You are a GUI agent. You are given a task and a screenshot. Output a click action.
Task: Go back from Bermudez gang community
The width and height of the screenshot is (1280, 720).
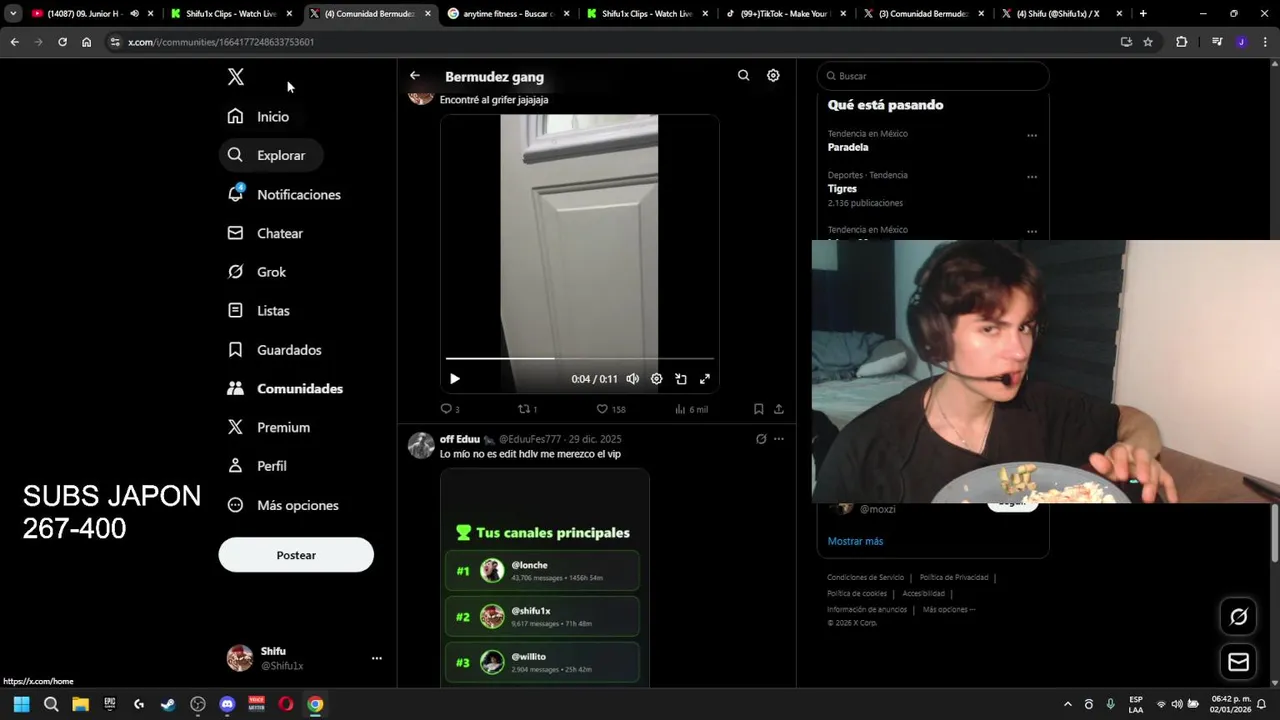point(415,76)
